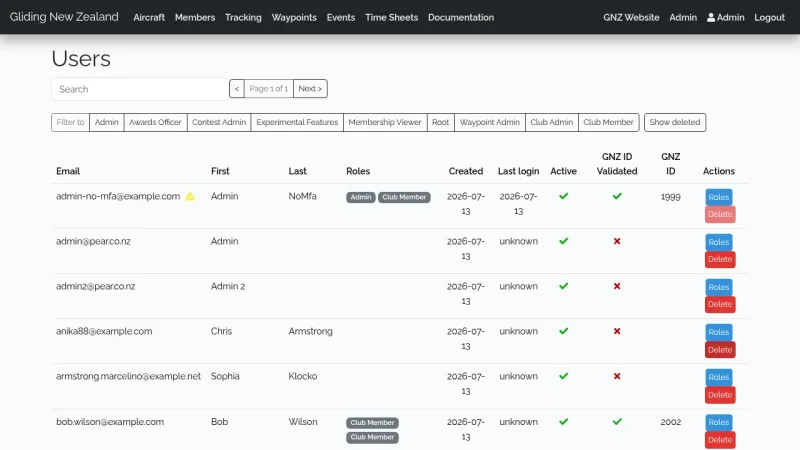Click the red X for Sophia Klocko
Image resolution: width=800 pixels, height=450 pixels.
tap(617, 376)
